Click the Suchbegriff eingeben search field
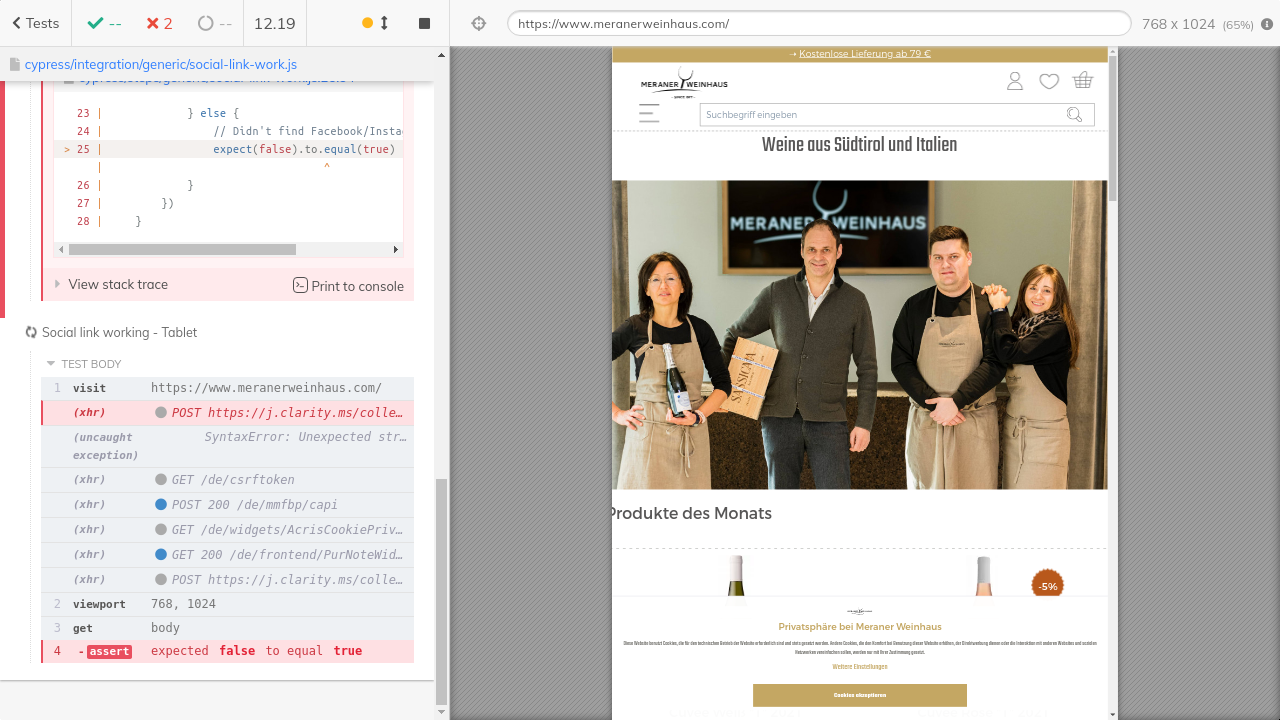 [x=880, y=115]
